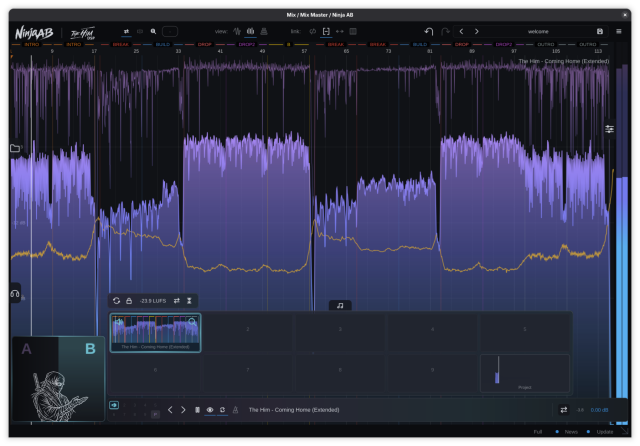Go to previous preset with left chevron

tap(461, 31)
